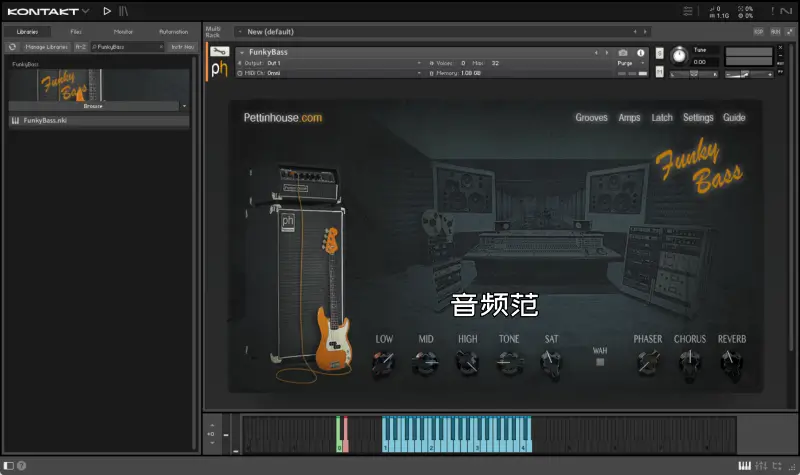Click Manage Libraries button
The image size is (800, 475).
click(46, 47)
